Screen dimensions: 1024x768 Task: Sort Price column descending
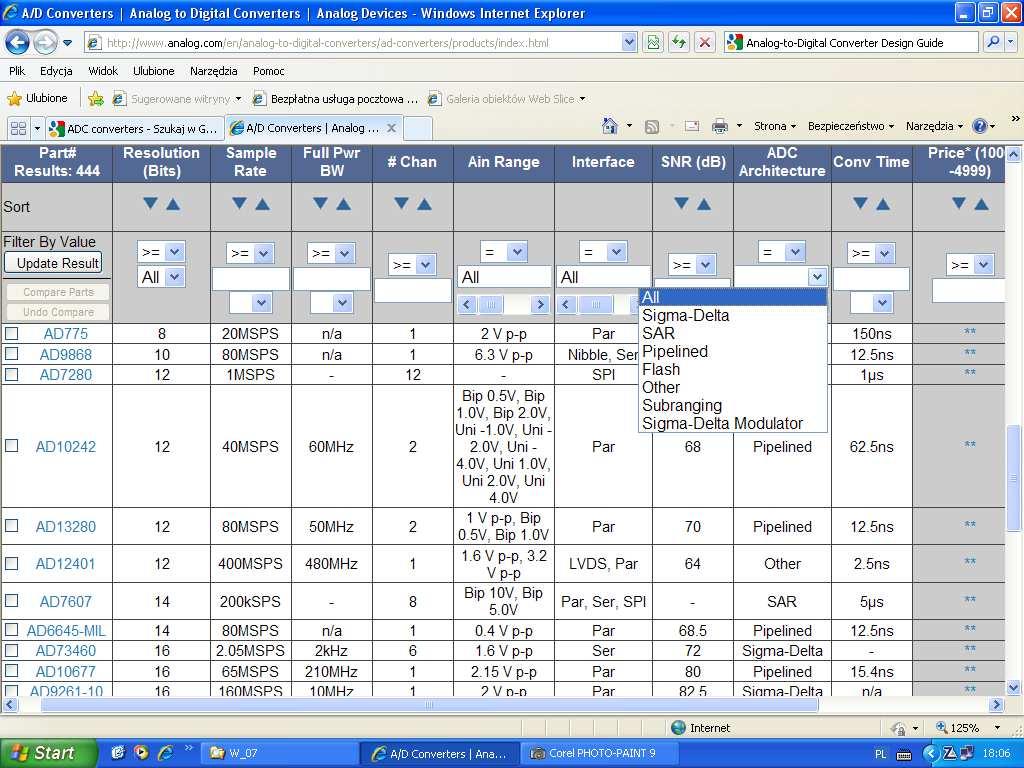pos(959,204)
